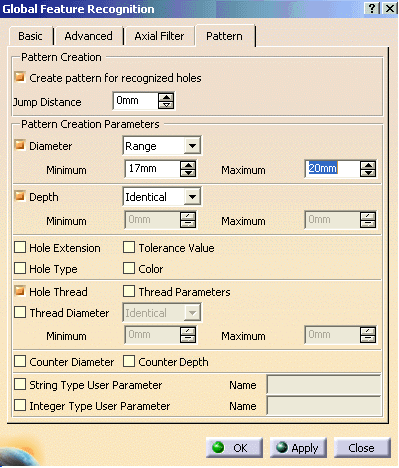399x468 pixels.
Task: Check the Color option
Action: tap(129, 268)
